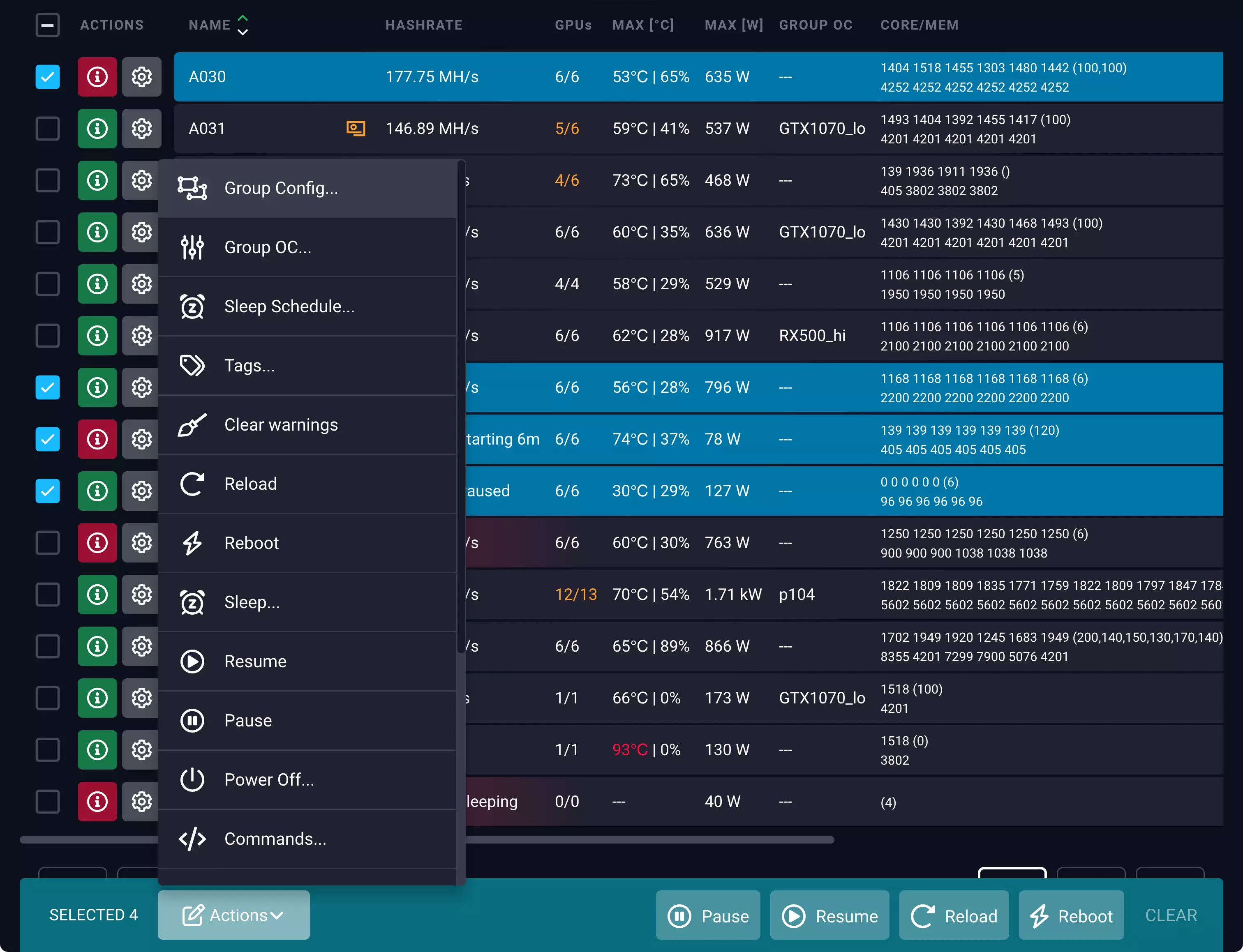The height and width of the screenshot is (952, 1243).
Task: Select Group Config... menu entry
Action: click(x=281, y=188)
